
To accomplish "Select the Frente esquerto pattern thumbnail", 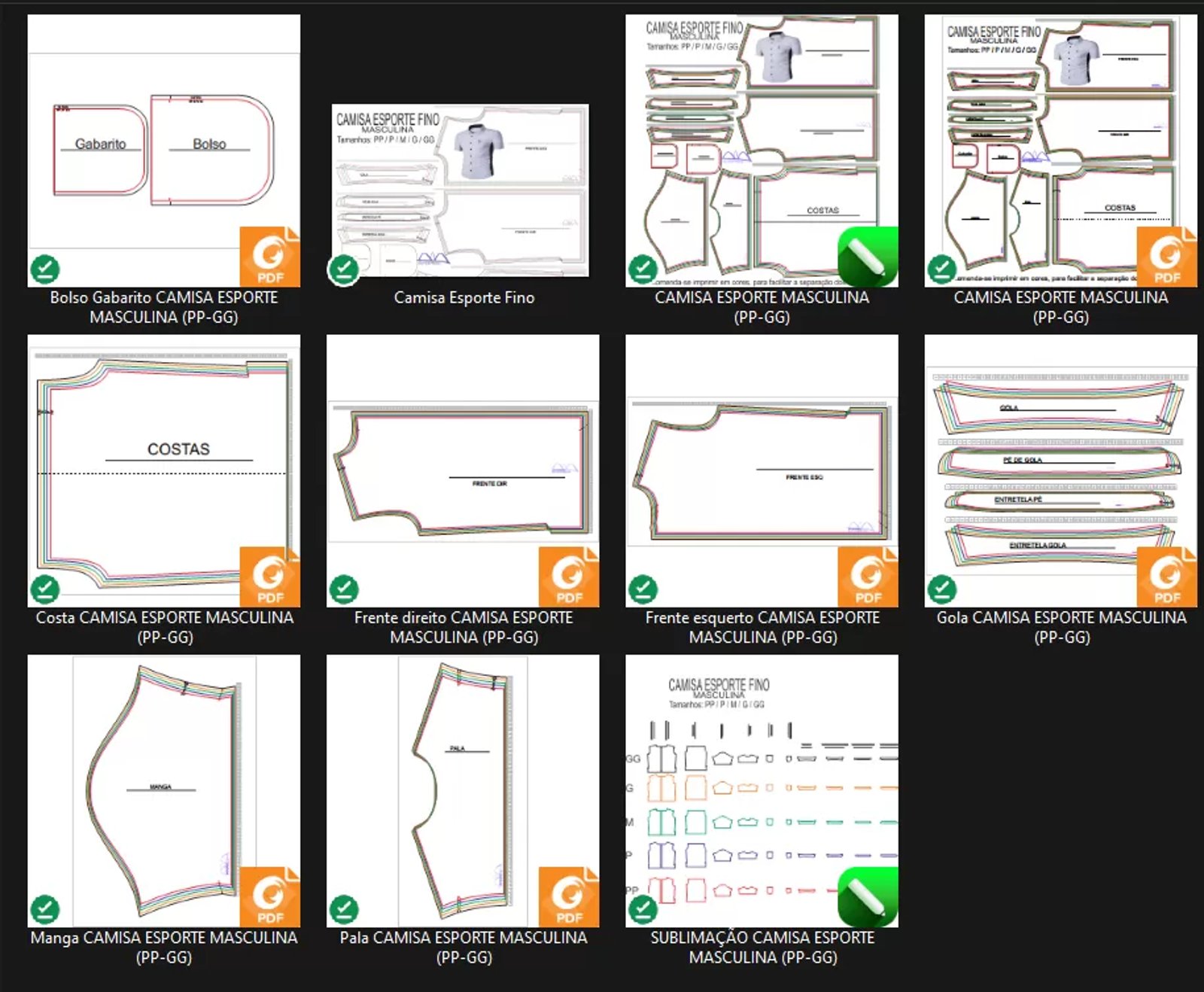I will 762,470.
